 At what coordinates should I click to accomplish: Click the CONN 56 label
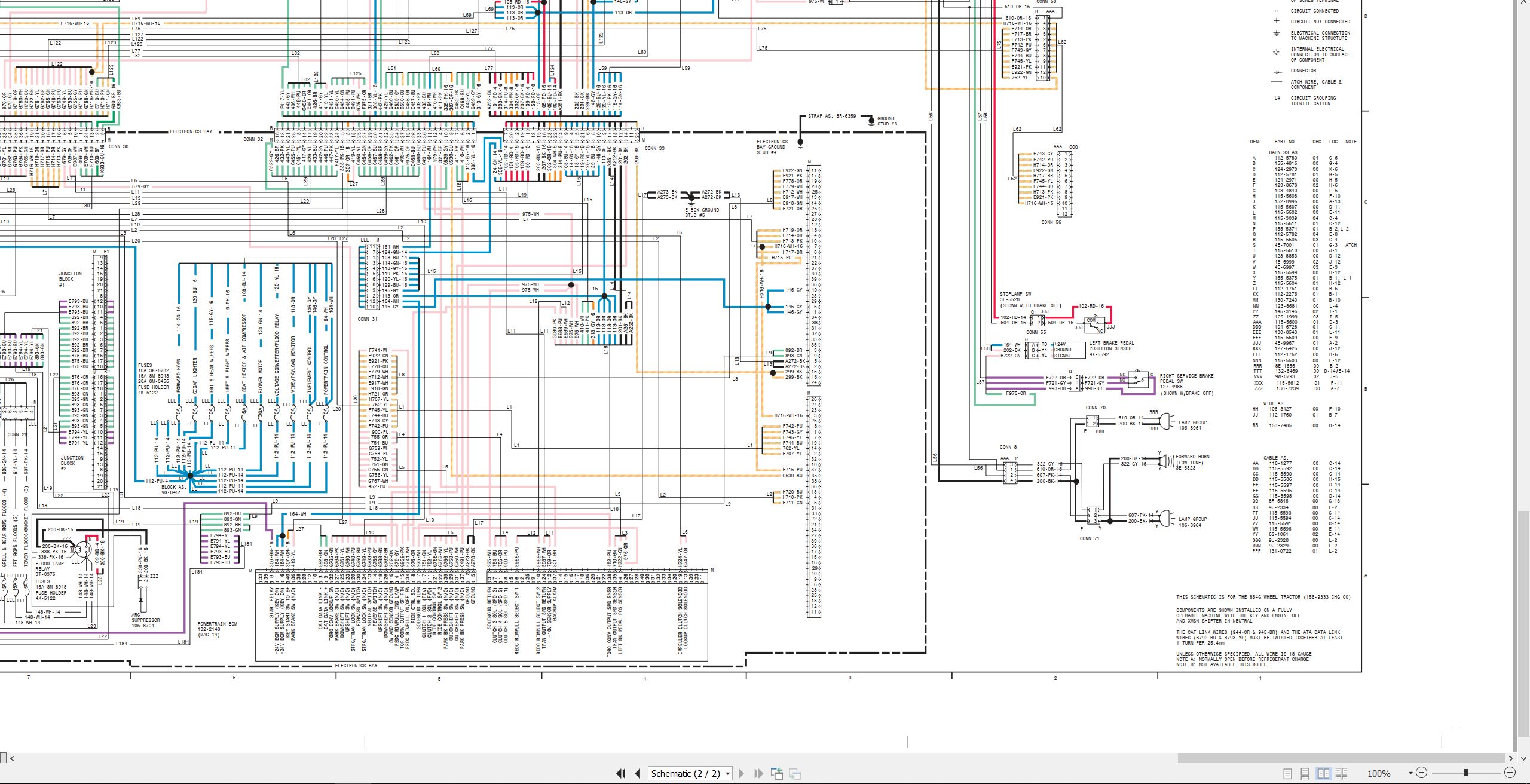click(1051, 222)
